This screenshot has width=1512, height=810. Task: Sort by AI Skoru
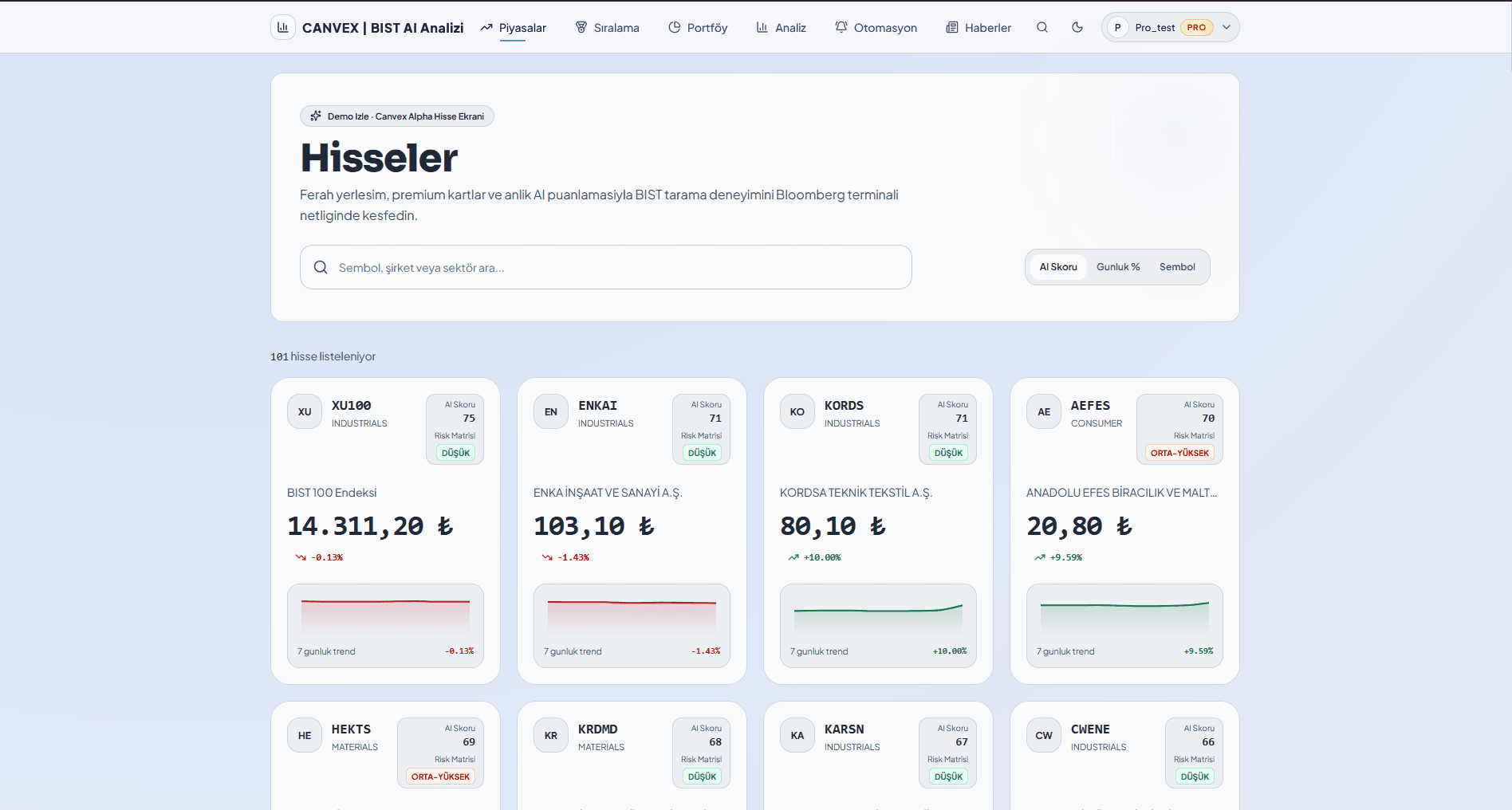tap(1058, 267)
